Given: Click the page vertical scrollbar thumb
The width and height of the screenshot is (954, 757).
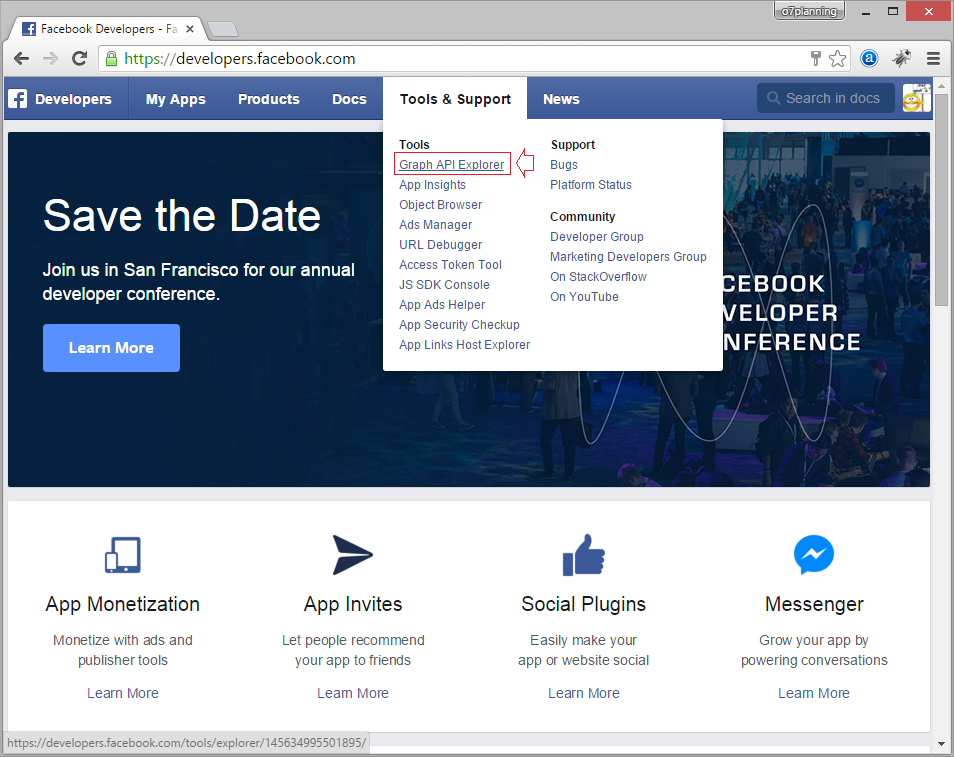Looking at the screenshot, I should [x=941, y=201].
